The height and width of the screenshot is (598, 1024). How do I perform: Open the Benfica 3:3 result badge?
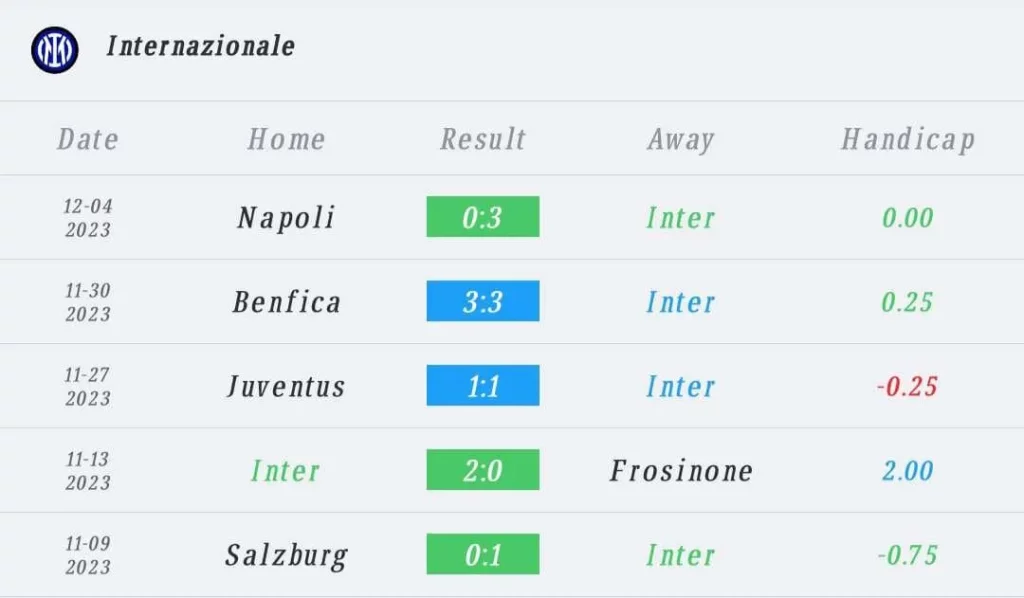483,301
